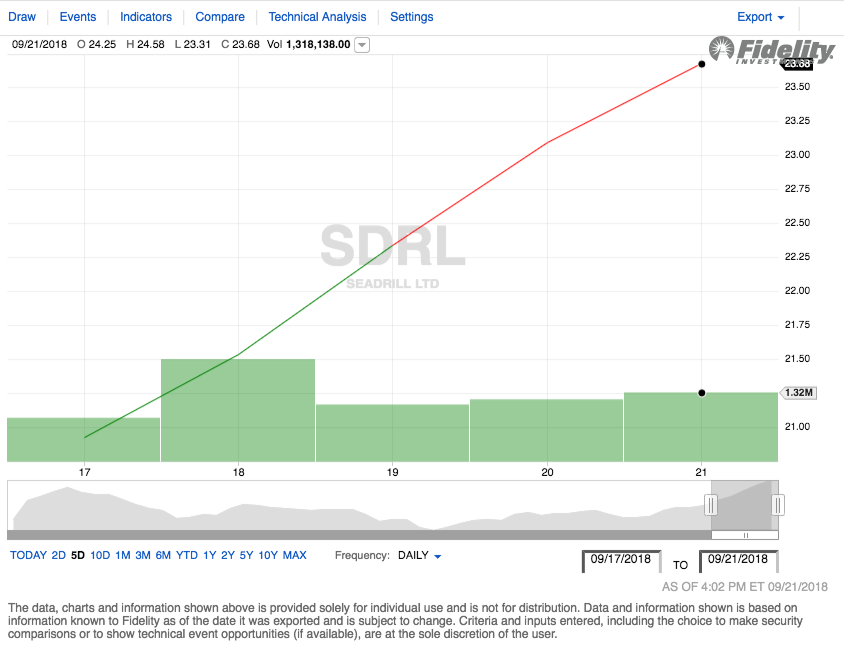Click the end date field 09/21/2018
844x649 pixels.
[738, 560]
